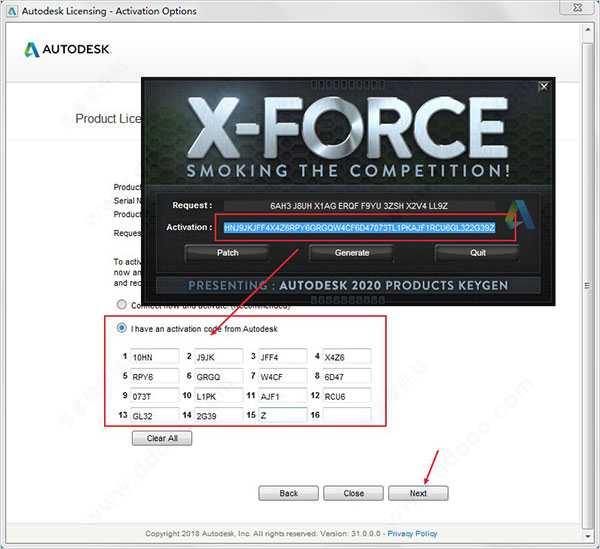Click the scrollbar down arrow
The width and height of the screenshot is (600, 549).
[588, 536]
